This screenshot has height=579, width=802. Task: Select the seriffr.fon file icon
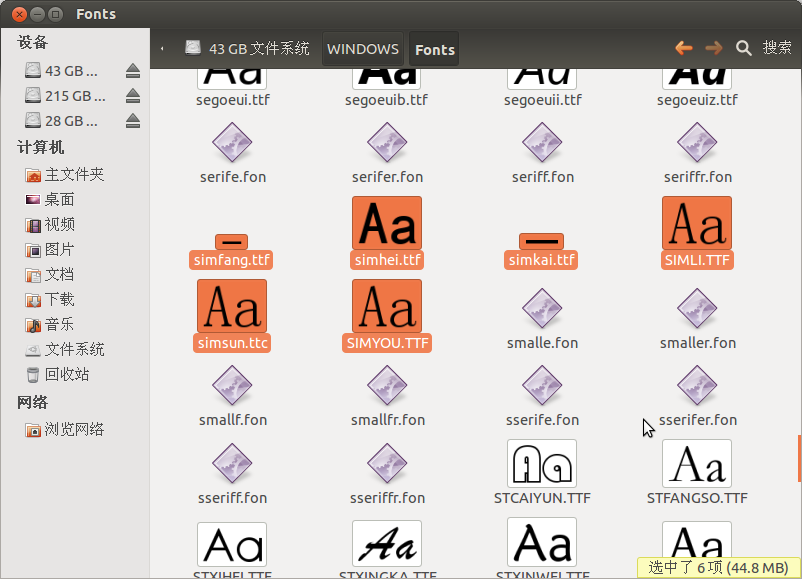coord(697,142)
